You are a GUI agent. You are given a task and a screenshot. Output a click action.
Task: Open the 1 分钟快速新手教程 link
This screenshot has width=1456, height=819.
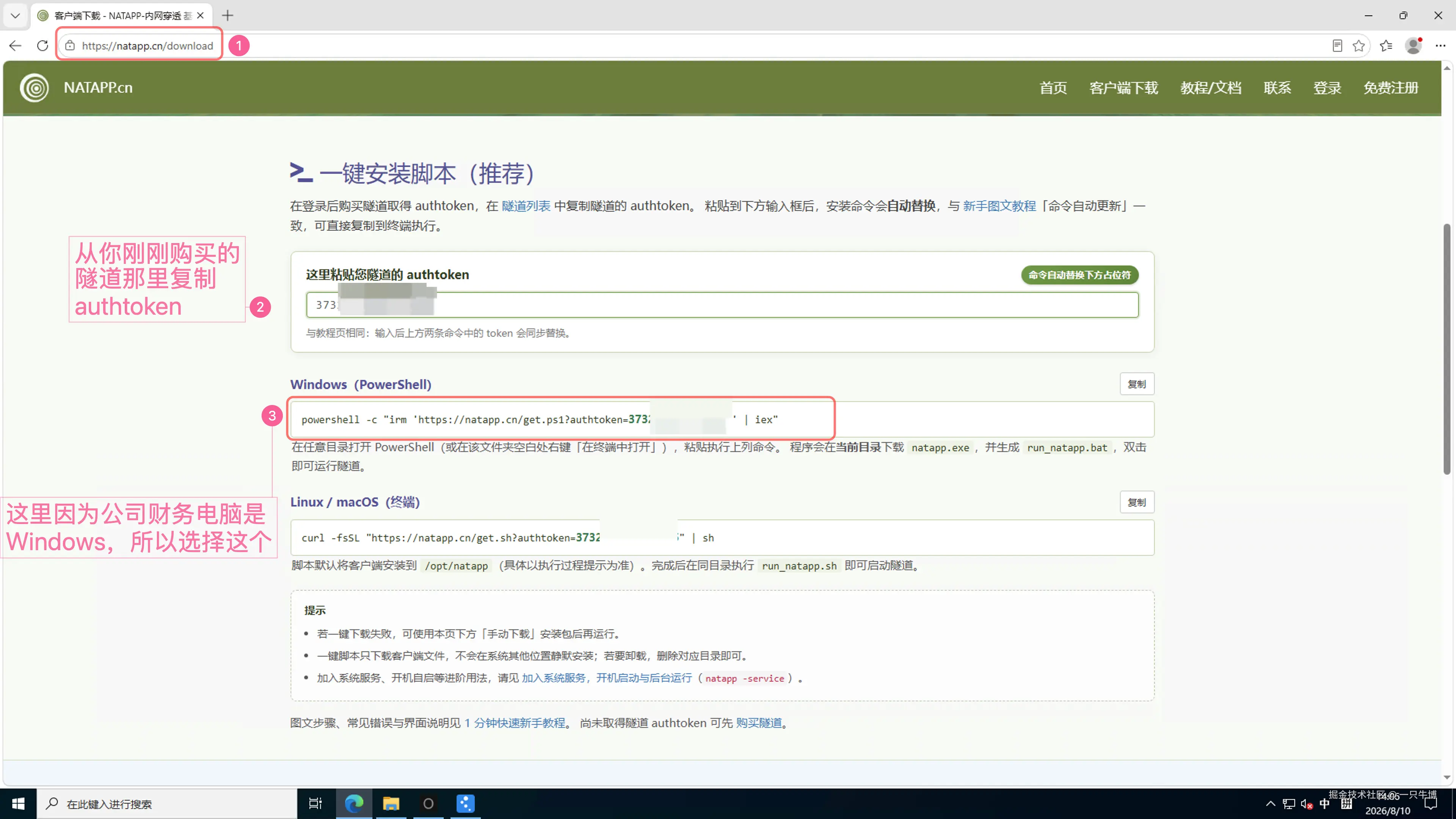pos(515,723)
